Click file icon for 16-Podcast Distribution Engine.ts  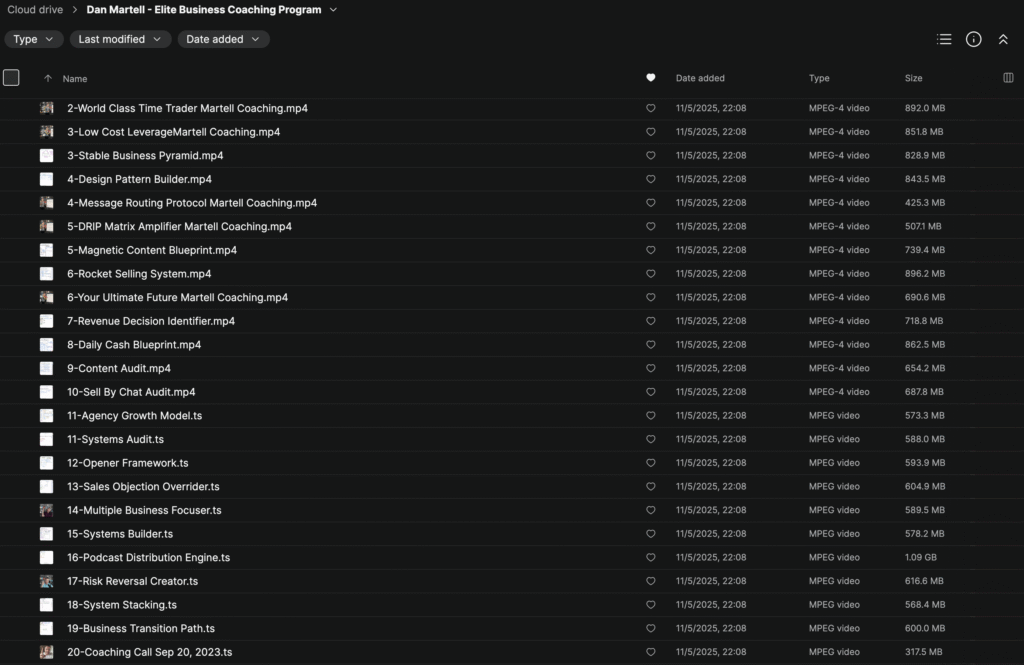(47, 557)
